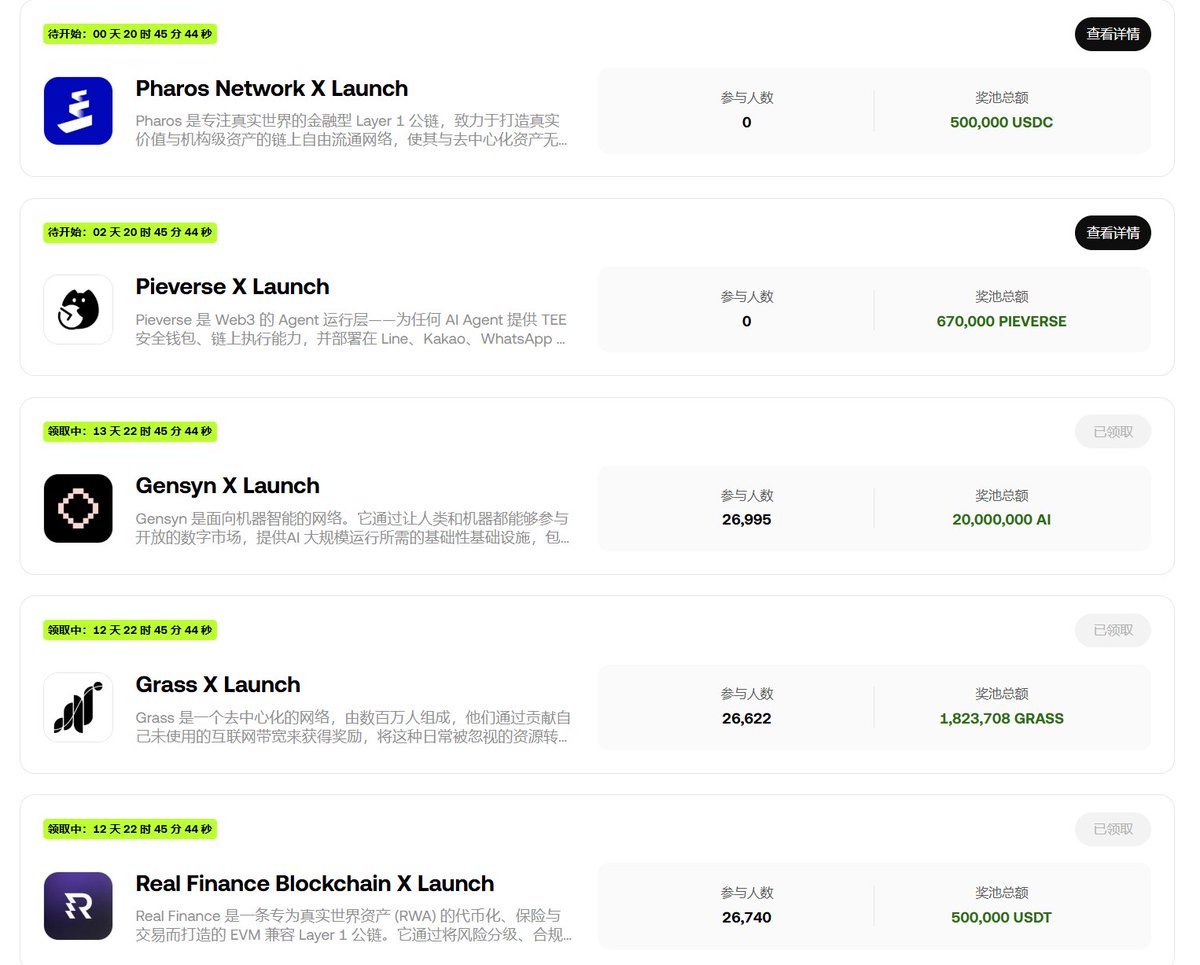Click the Gensyn description text paragraph

(353, 528)
